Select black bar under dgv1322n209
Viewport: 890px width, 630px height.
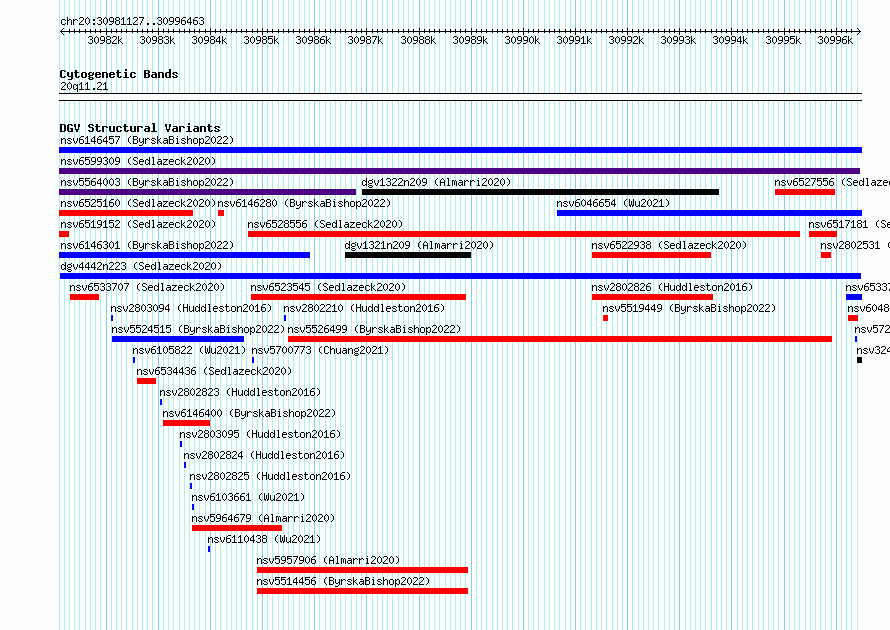[540, 192]
